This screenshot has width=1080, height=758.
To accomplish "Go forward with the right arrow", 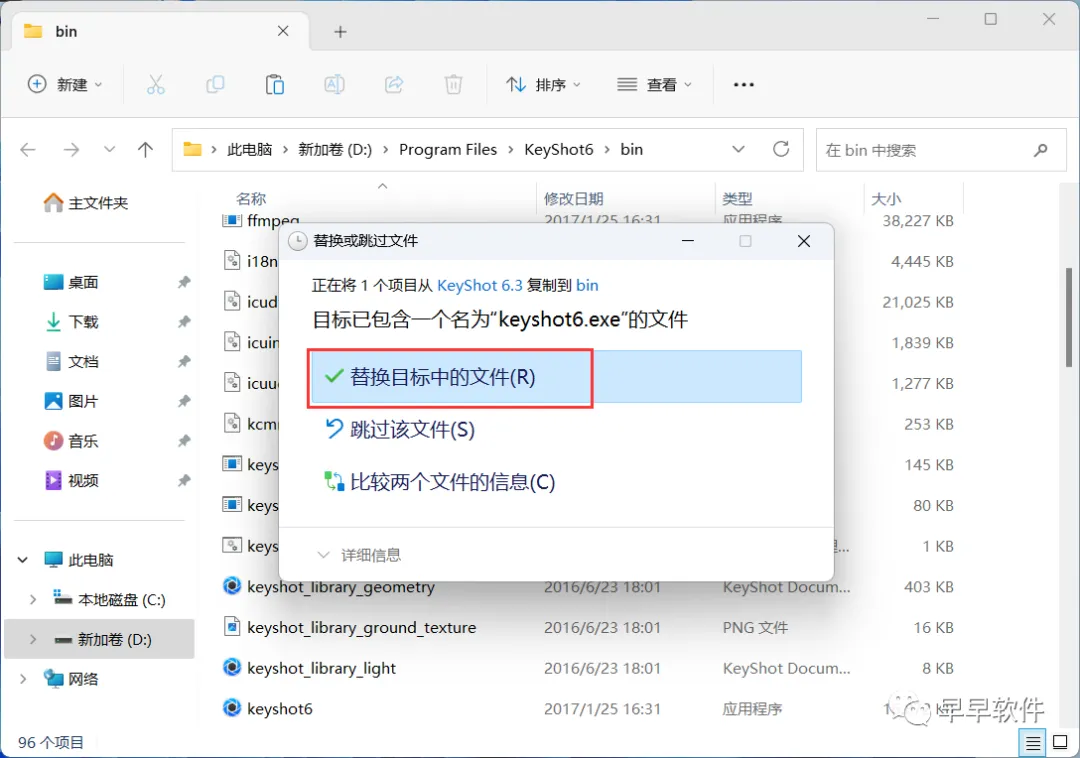I will 71,149.
